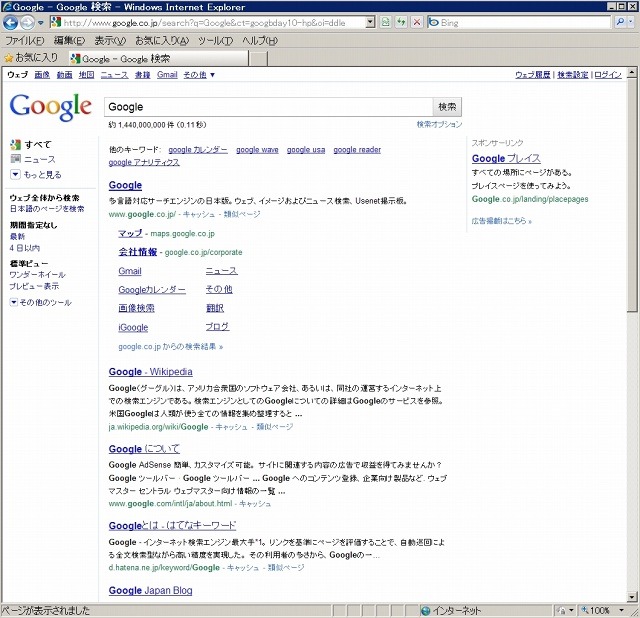Select the プレビュー表示 view

[34, 286]
